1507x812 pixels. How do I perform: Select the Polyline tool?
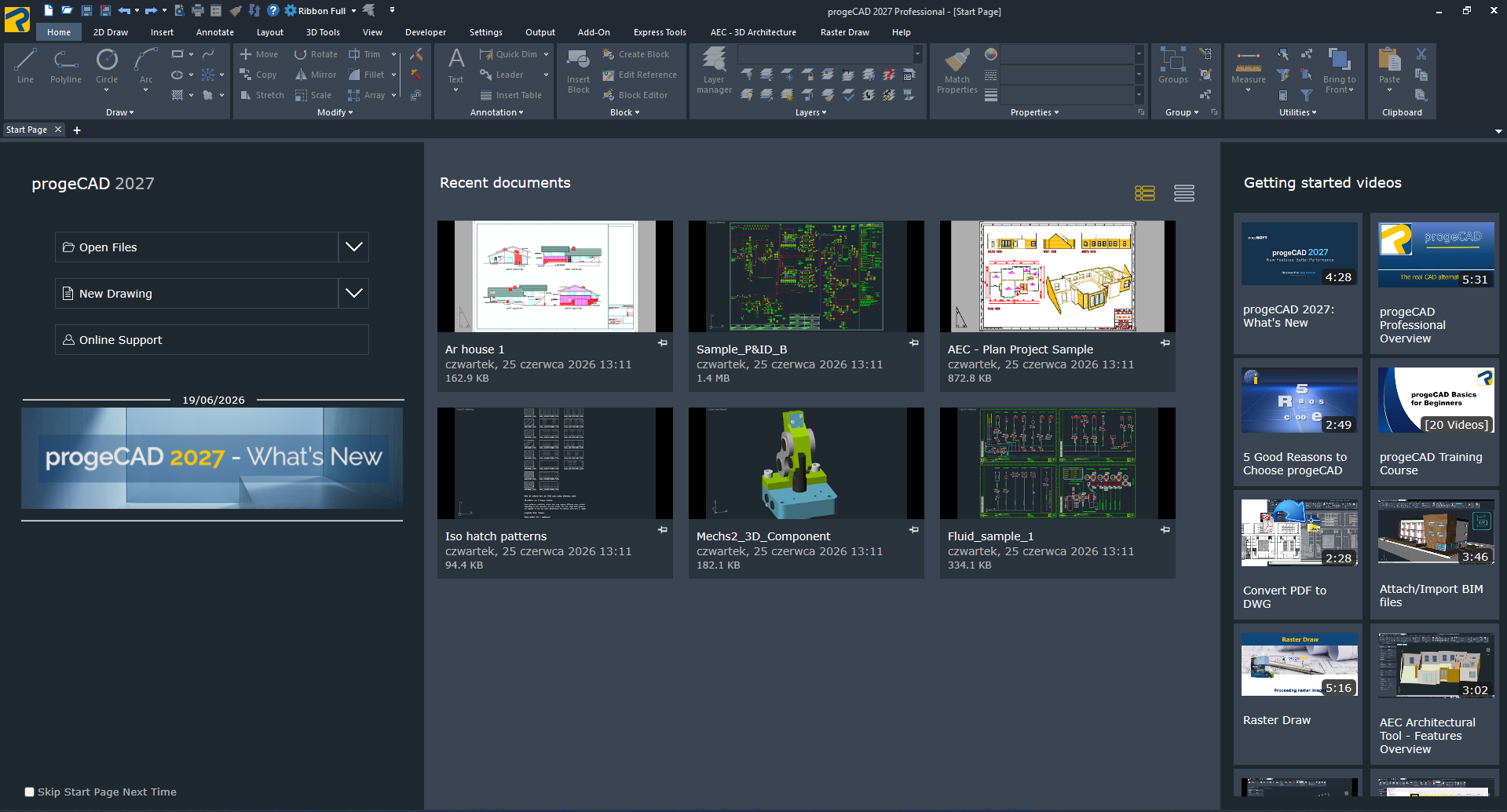click(x=66, y=66)
